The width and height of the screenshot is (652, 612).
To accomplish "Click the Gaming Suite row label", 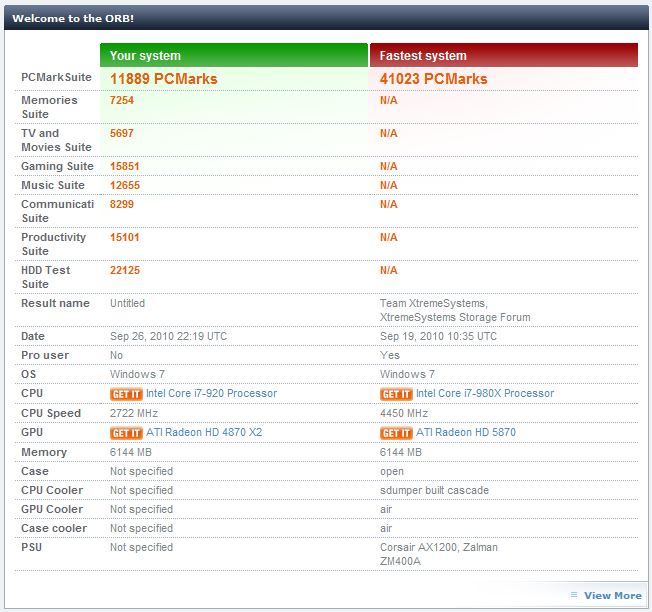I will [x=57, y=166].
